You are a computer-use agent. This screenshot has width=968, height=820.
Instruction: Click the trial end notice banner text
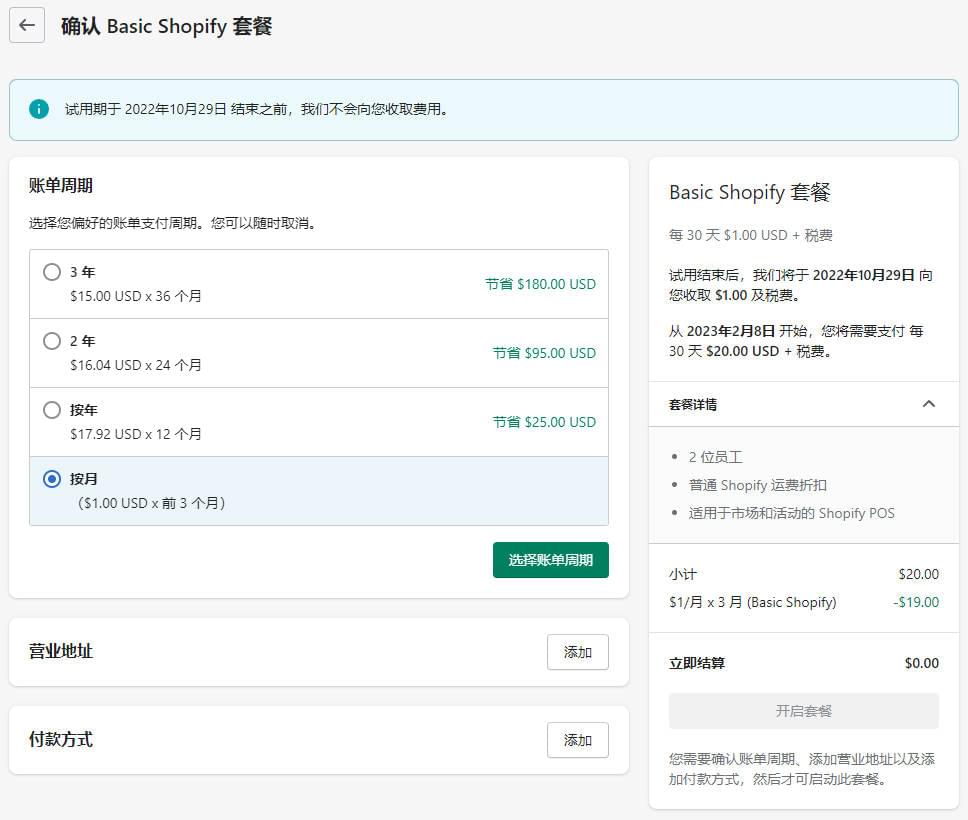click(257, 109)
